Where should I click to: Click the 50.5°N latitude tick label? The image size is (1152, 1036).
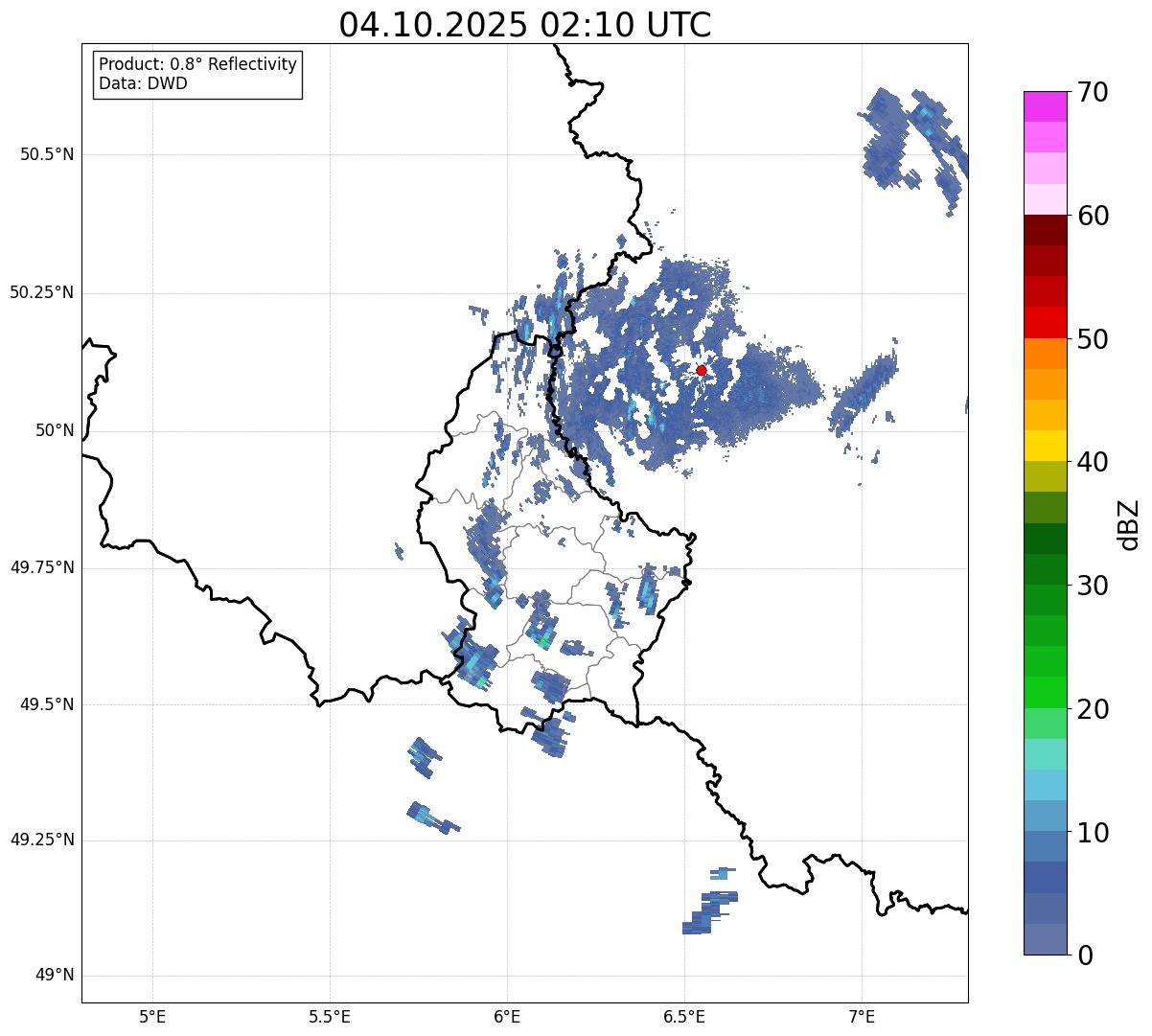[47, 155]
